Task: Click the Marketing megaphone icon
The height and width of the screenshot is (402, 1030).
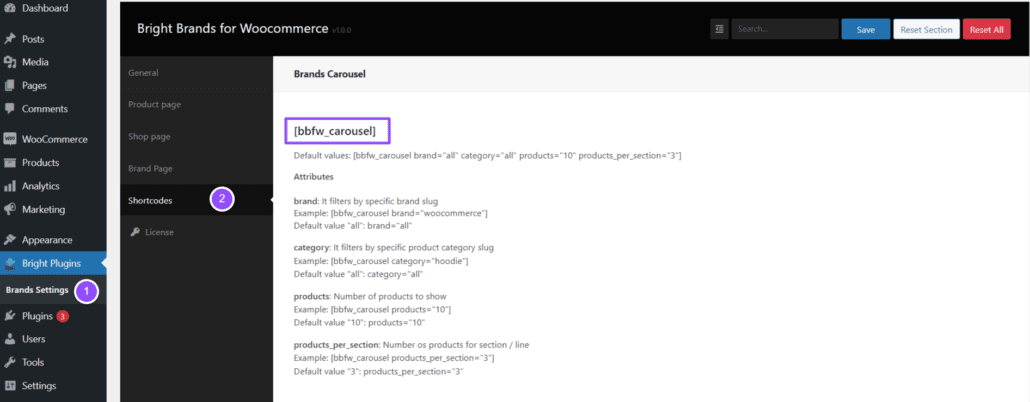Action: (10, 210)
